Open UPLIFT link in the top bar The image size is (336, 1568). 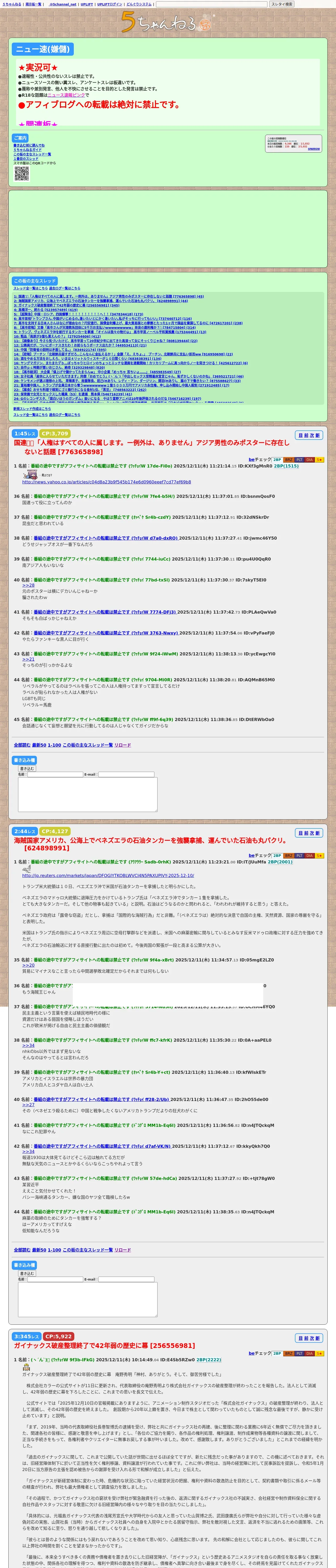pyautogui.click(x=87, y=4)
